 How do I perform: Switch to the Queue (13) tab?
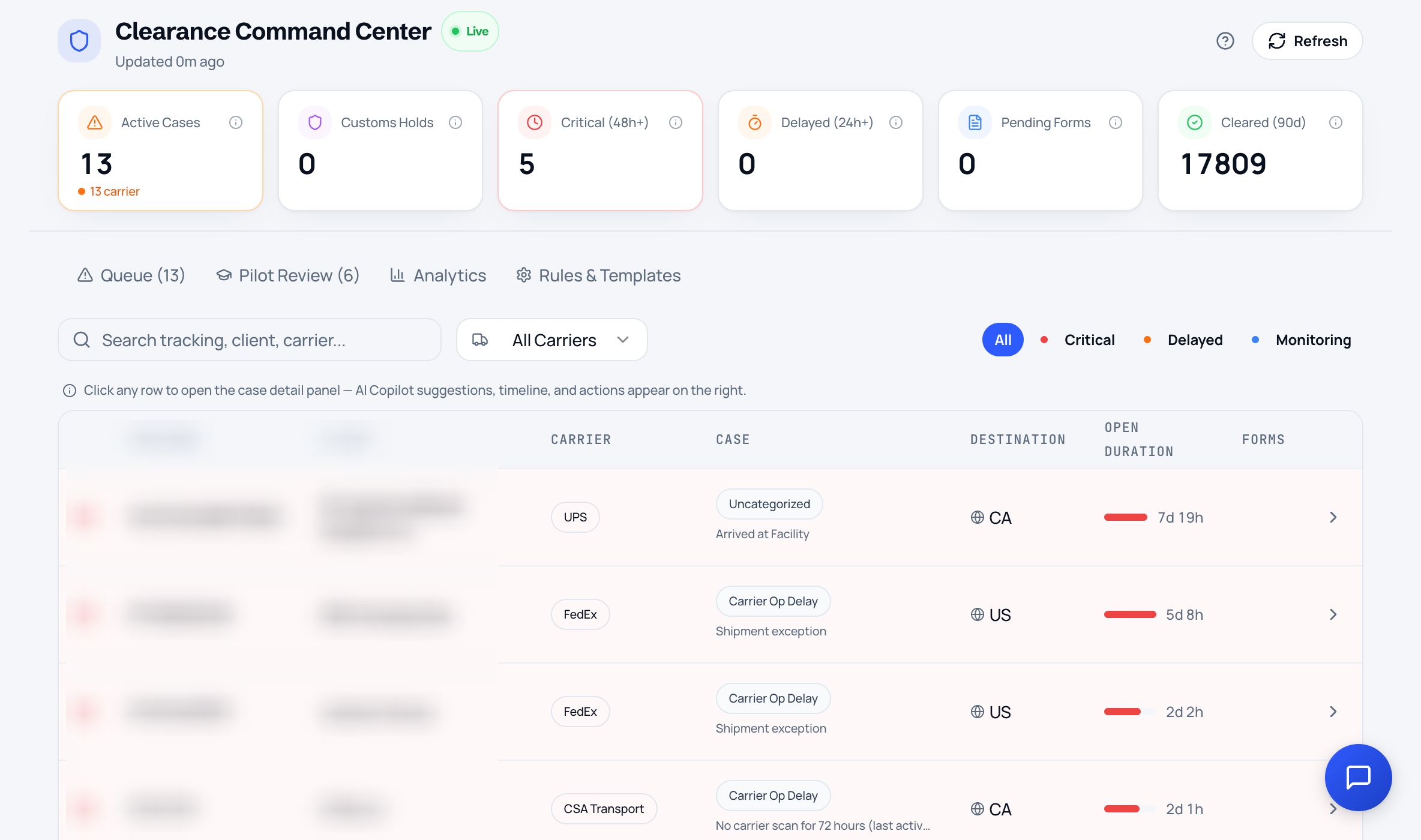pos(131,275)
